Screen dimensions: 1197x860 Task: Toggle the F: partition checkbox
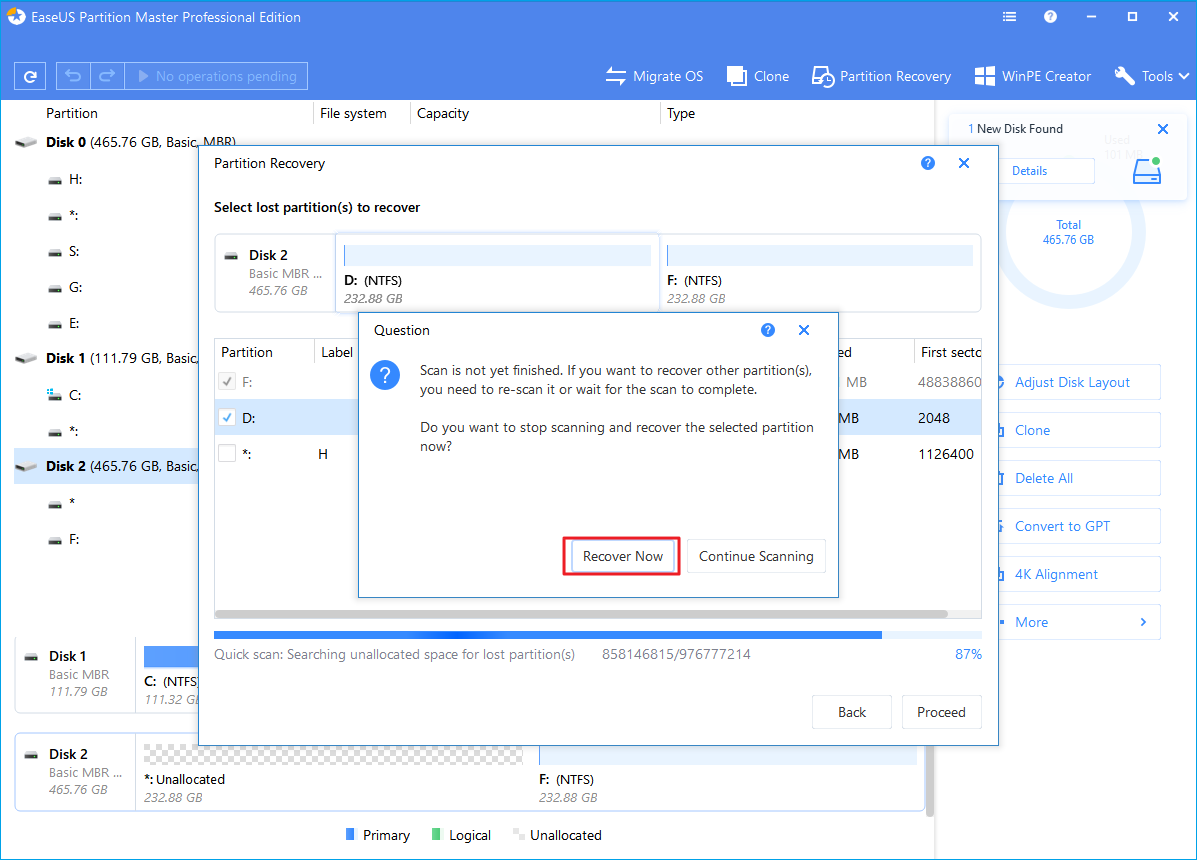coord(227,382)
